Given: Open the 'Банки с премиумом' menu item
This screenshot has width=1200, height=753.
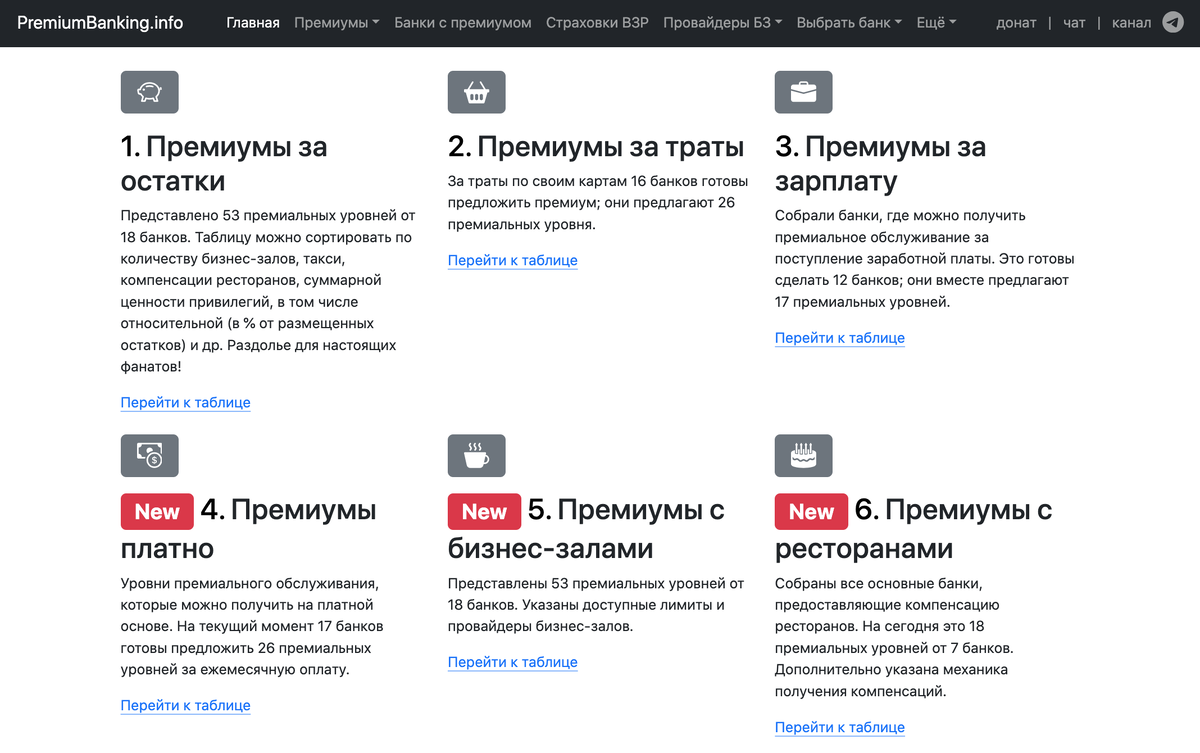Looking at the screenshot, I should pyautogui.click(x=463, y=22).
